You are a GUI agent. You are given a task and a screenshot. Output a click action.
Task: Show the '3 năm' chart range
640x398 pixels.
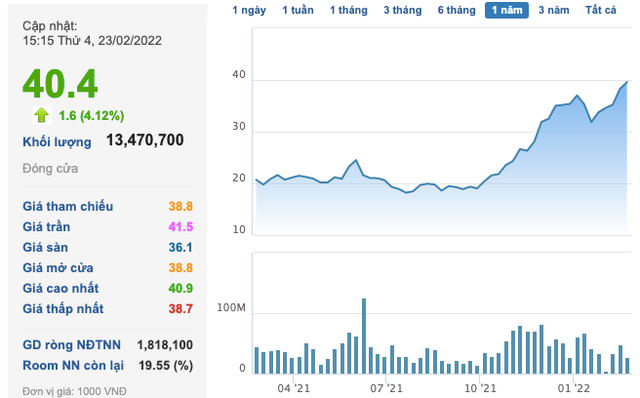pyautogui.click(x=553, y=10)
